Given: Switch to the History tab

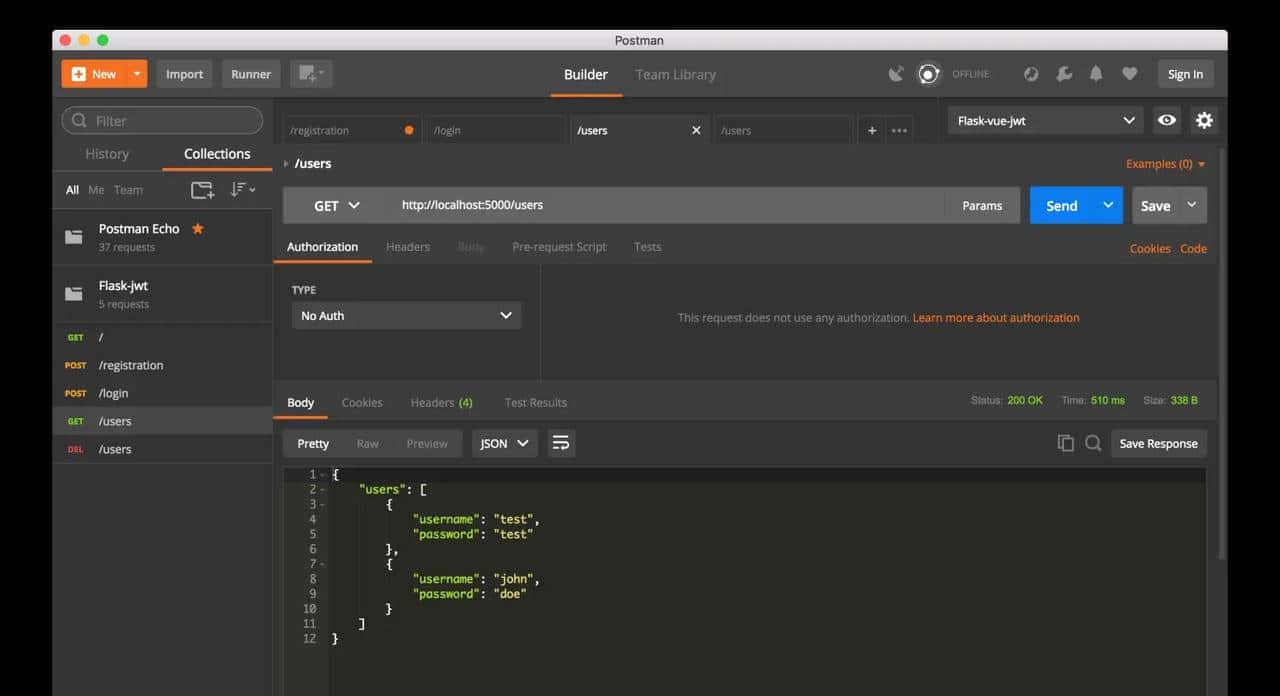Looking at the screenshot, I should click(107, 154).
